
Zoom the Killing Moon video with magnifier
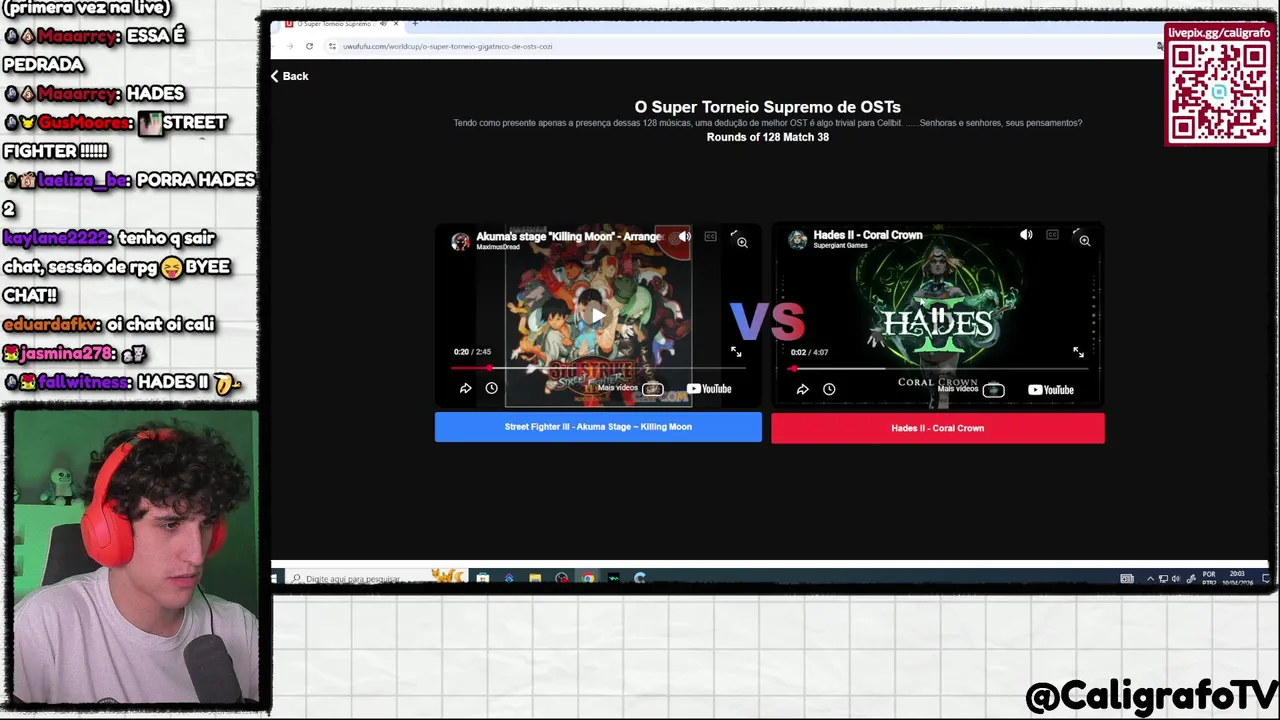click(x=742, y=242)
